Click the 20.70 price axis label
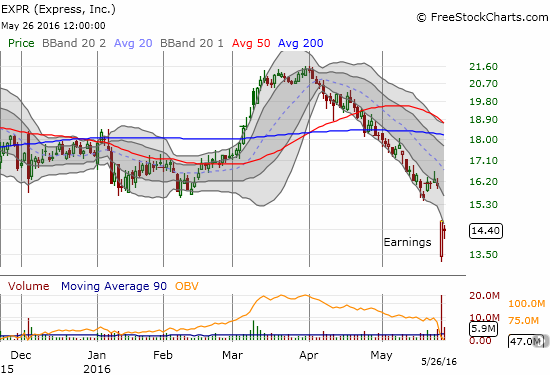 click(483, 84)
